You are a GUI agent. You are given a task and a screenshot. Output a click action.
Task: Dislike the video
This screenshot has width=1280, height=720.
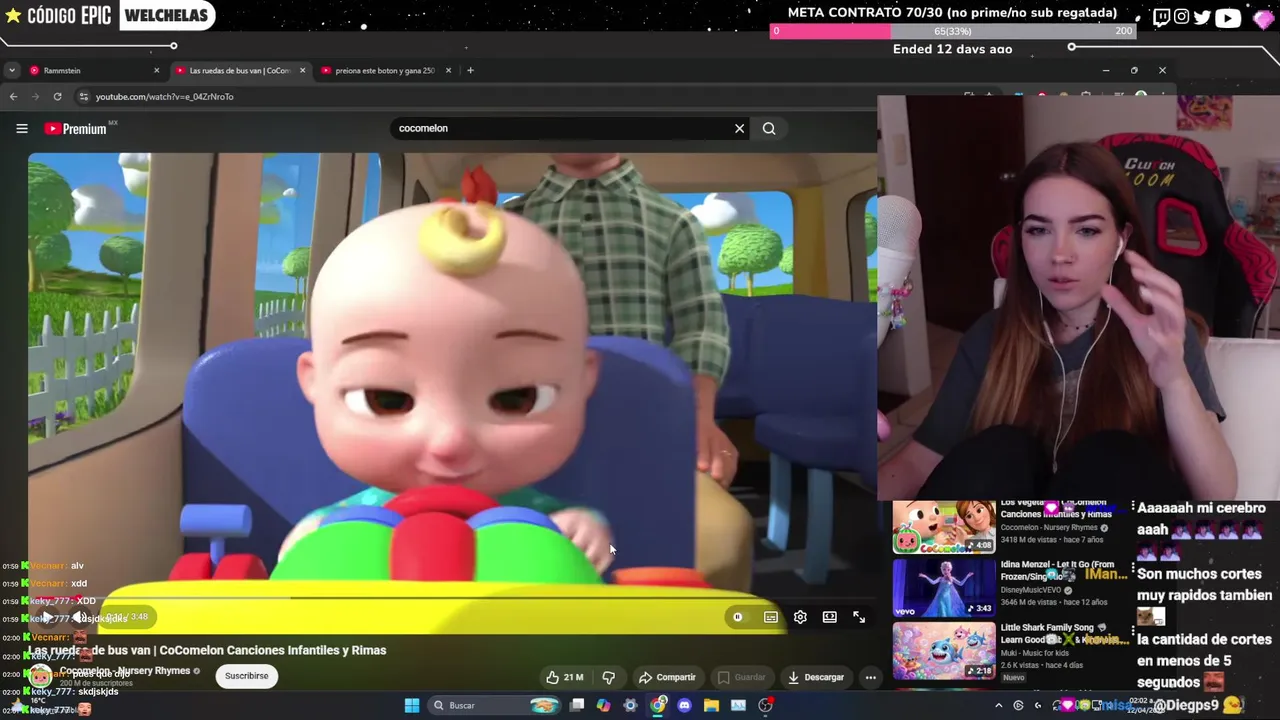608,677
